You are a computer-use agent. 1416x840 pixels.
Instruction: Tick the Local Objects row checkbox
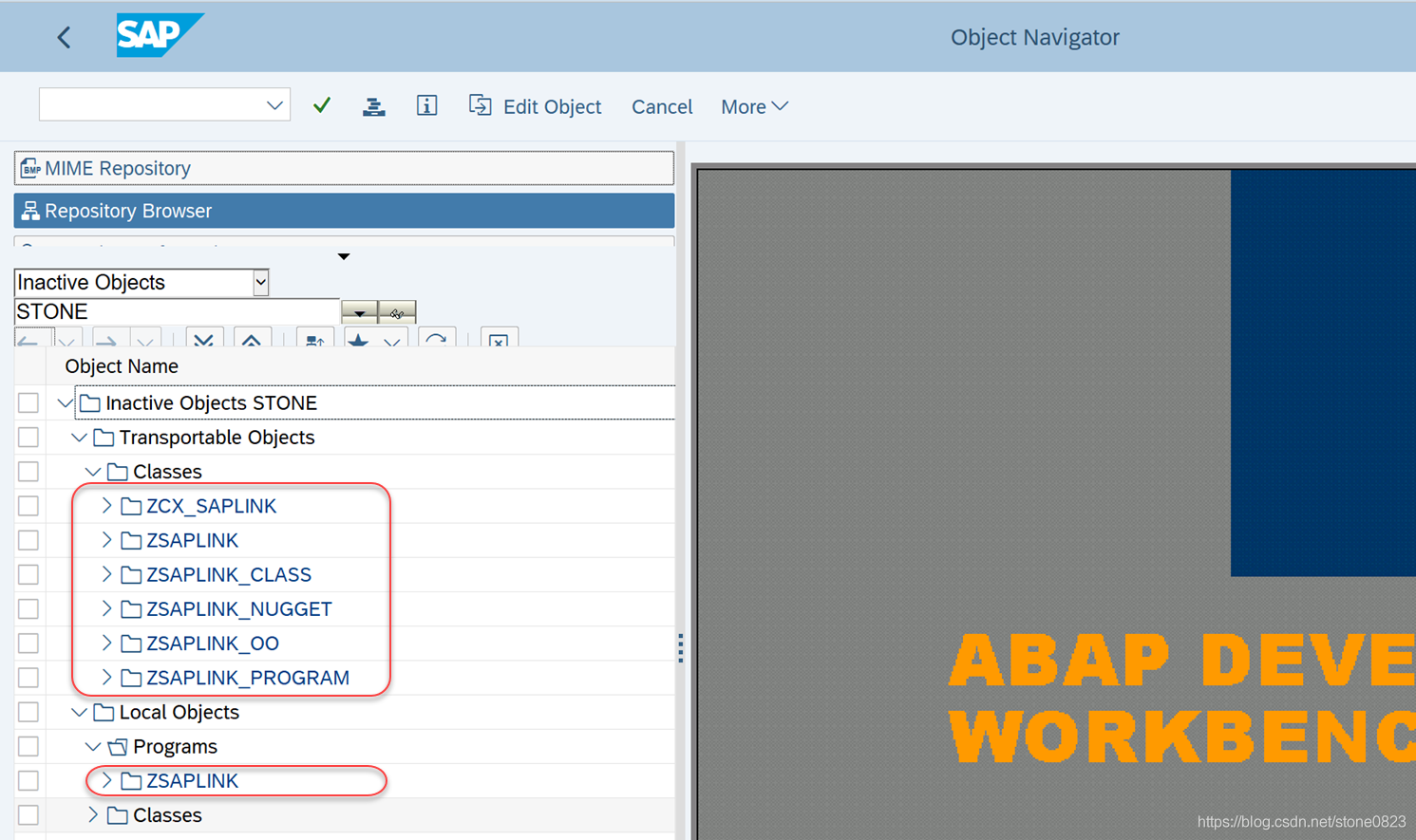[28, 712]
